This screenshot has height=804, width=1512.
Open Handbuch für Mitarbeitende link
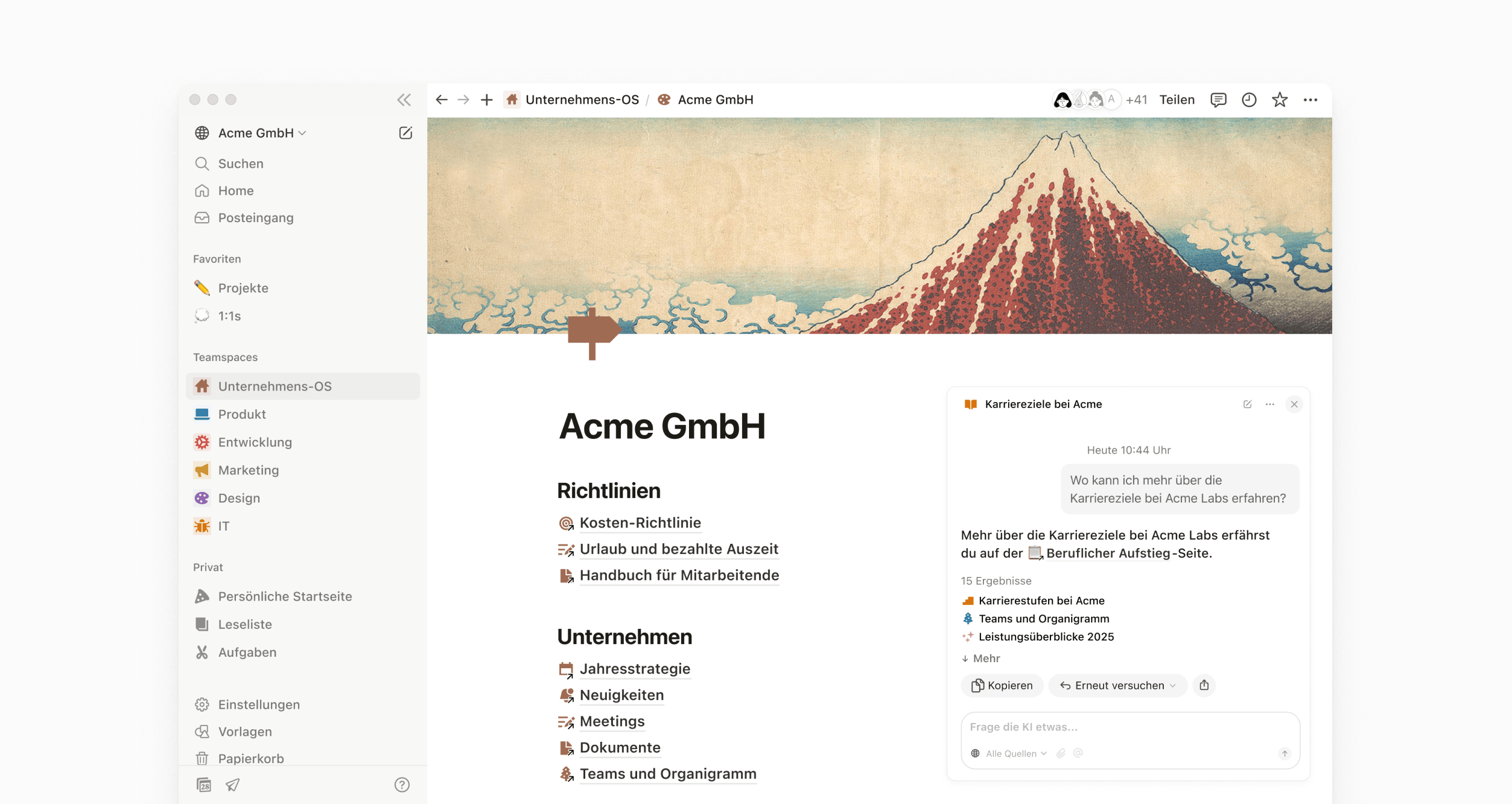tap(679, 575)
